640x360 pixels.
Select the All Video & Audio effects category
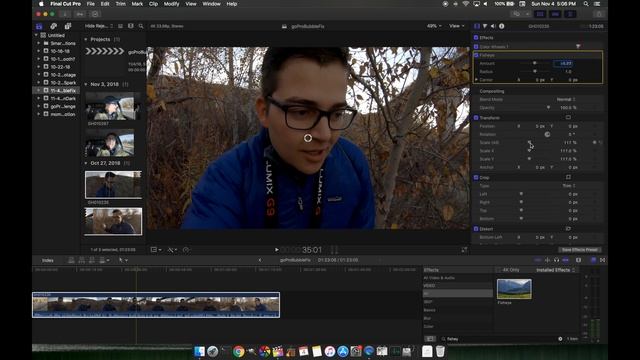[439, 278]
